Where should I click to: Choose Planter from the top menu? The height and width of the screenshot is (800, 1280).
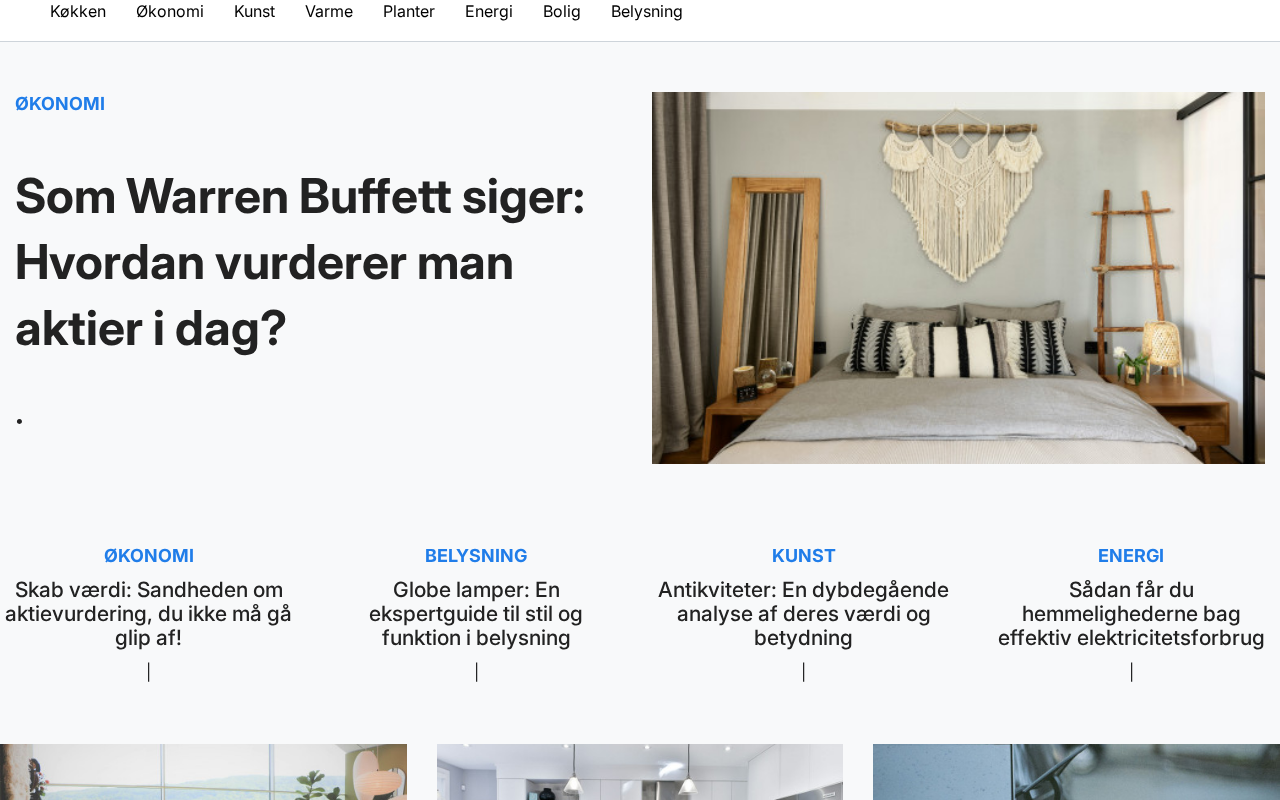point(409,12)
